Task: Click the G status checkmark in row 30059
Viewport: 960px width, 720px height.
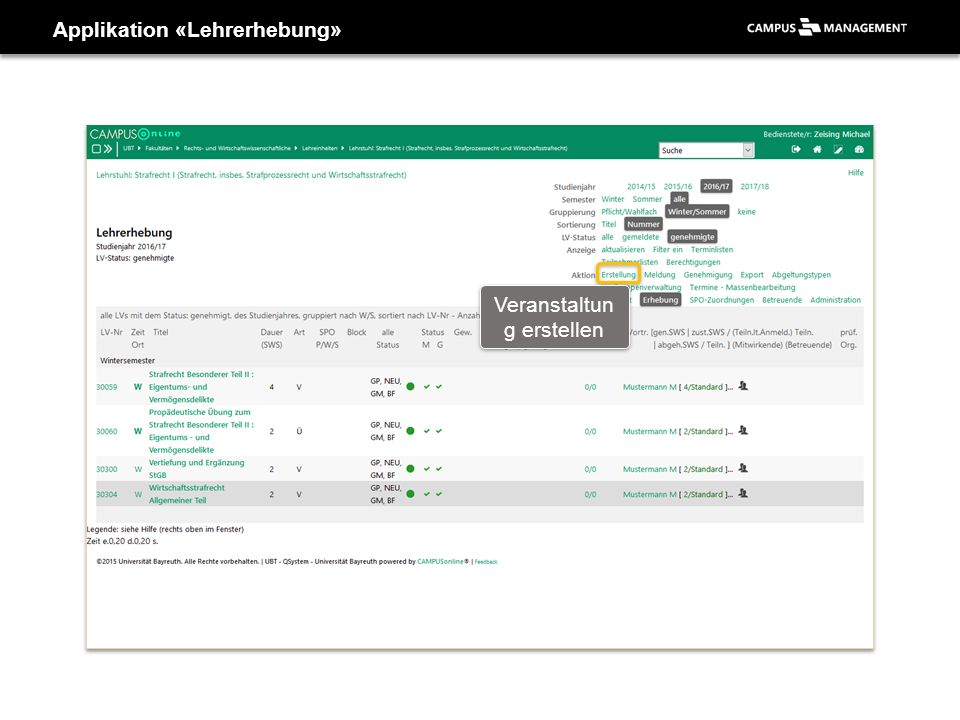Action: point(439,387)
